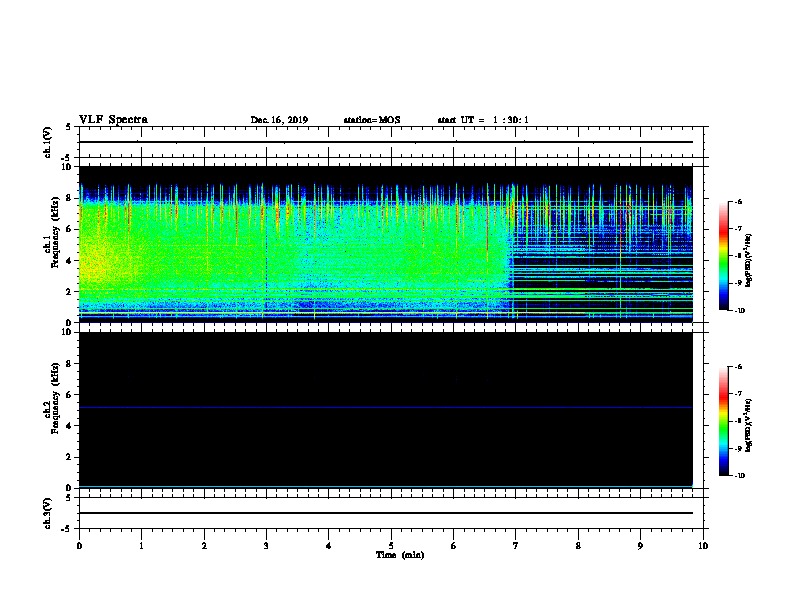Click the 'ch.3(V)' waveform axis label
Screen dimensions: 792x612
pos(47,513)
